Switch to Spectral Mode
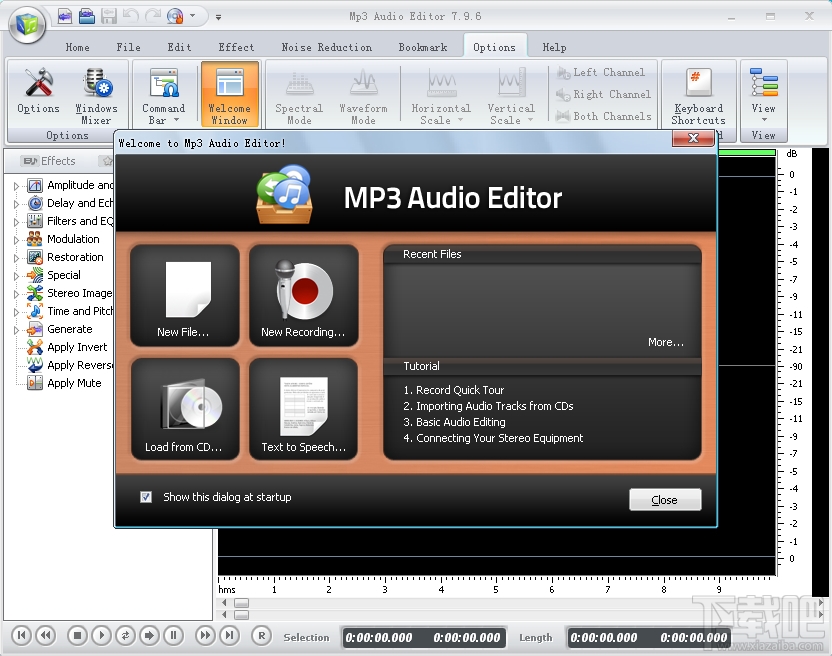Viewport: 832px width, 656px height. (x=298, y=95)
